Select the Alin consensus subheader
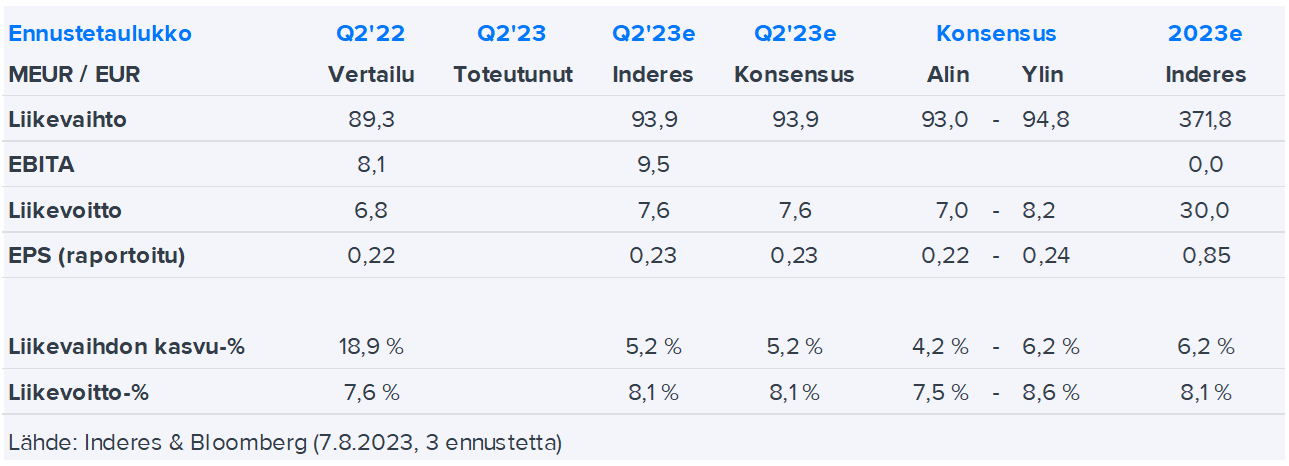 [946, 75]
